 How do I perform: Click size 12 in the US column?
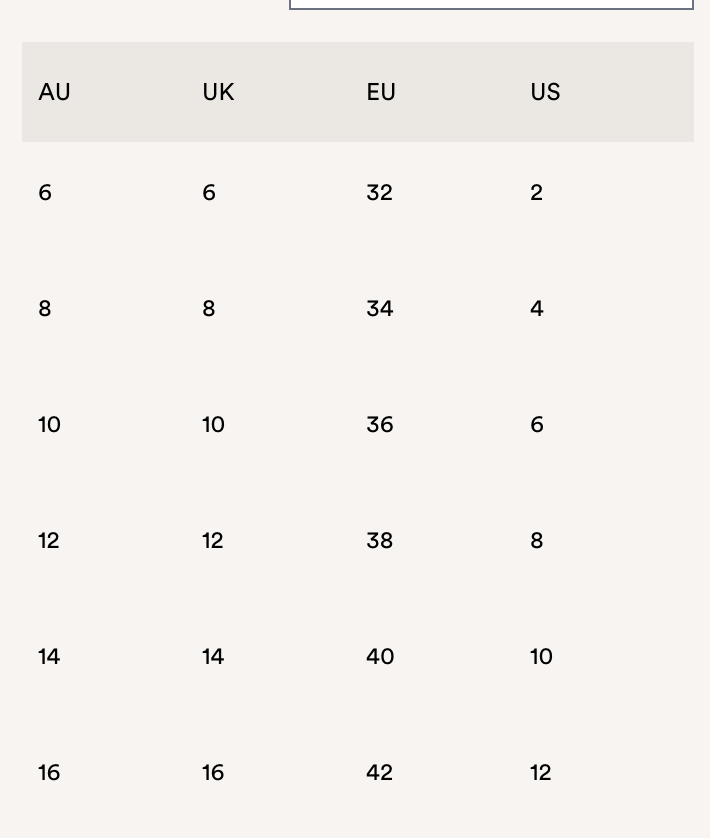tap(541, 773)
